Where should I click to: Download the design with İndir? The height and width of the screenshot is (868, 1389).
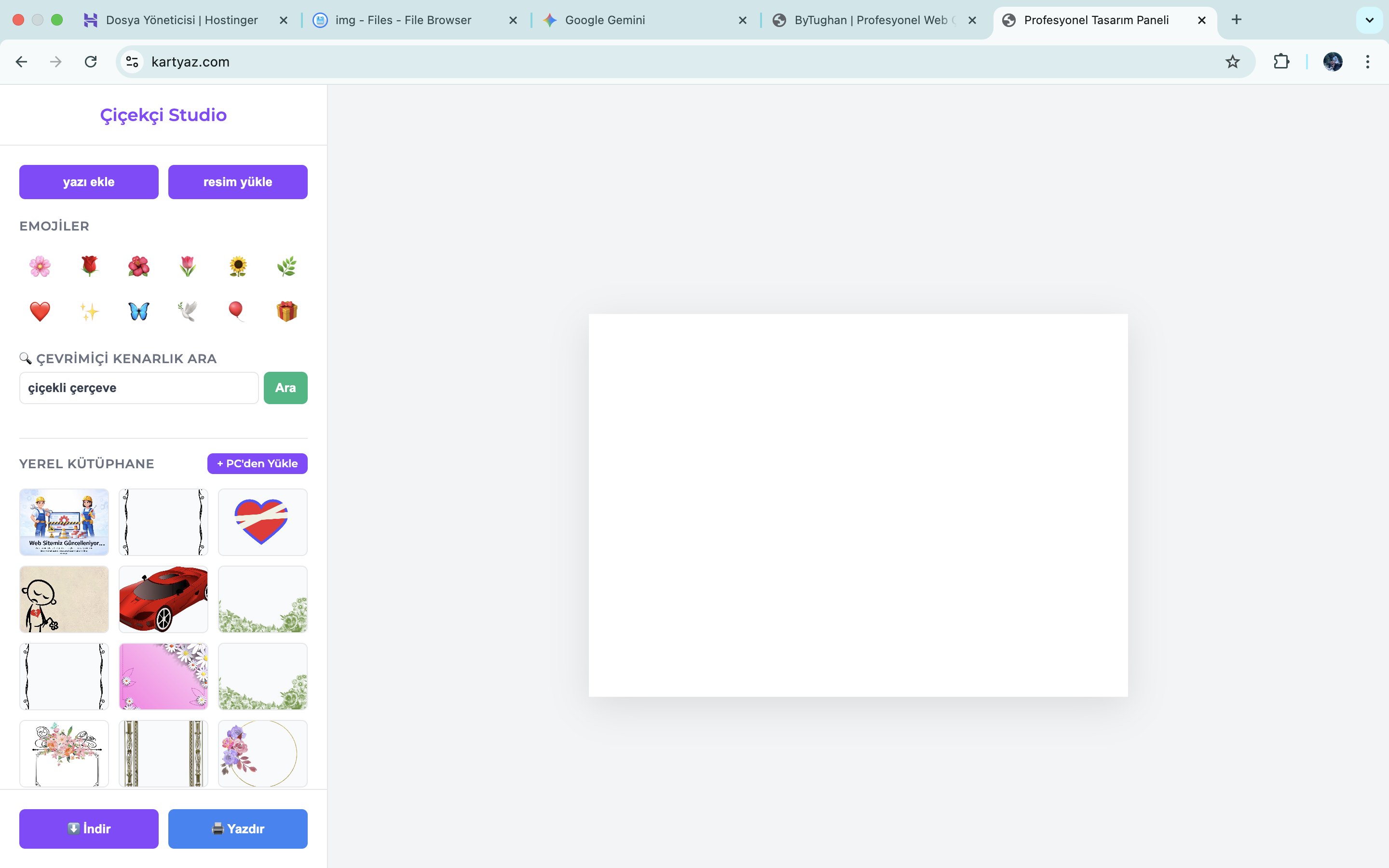88,828
